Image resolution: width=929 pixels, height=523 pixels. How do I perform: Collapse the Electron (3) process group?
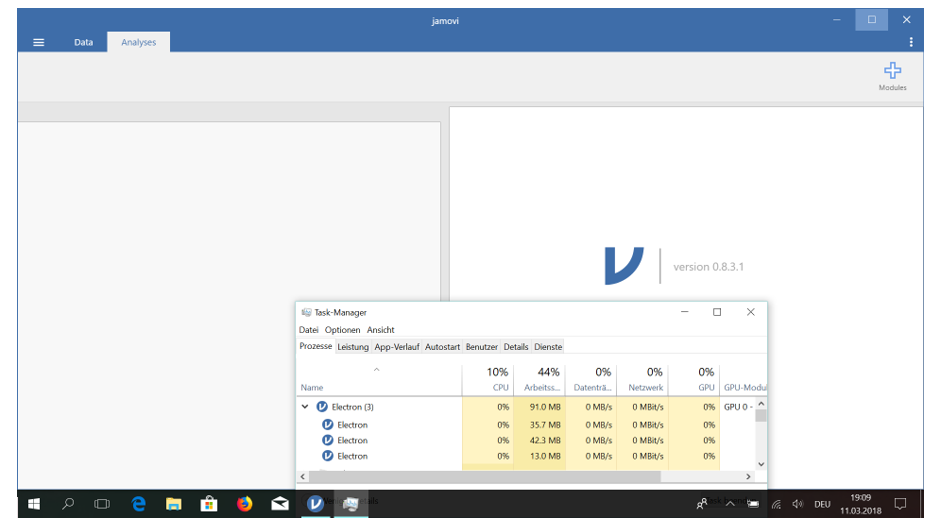(305, 407)
